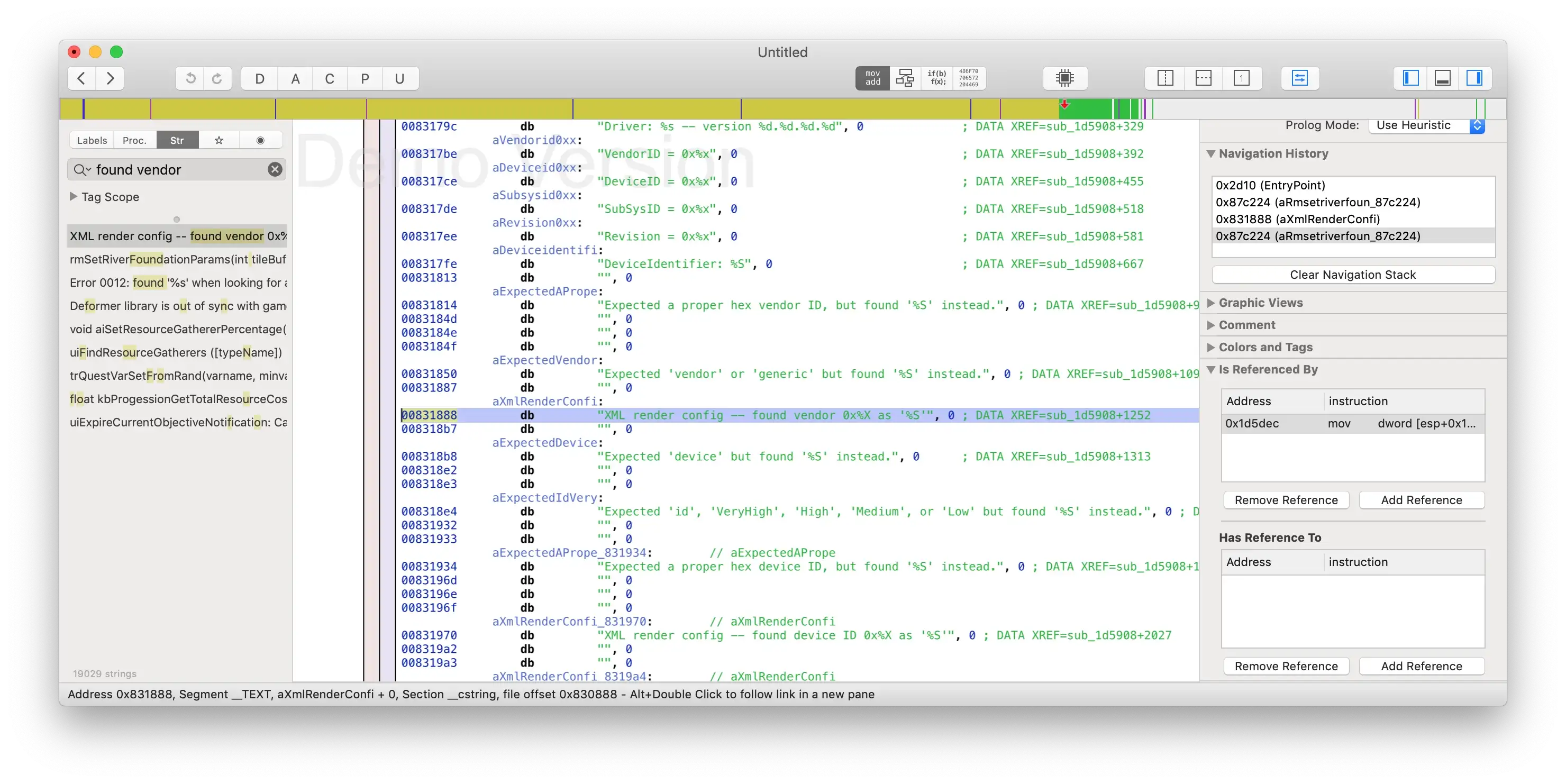
Task: Select XML render config found vendor string
Action: click(176, 236)
